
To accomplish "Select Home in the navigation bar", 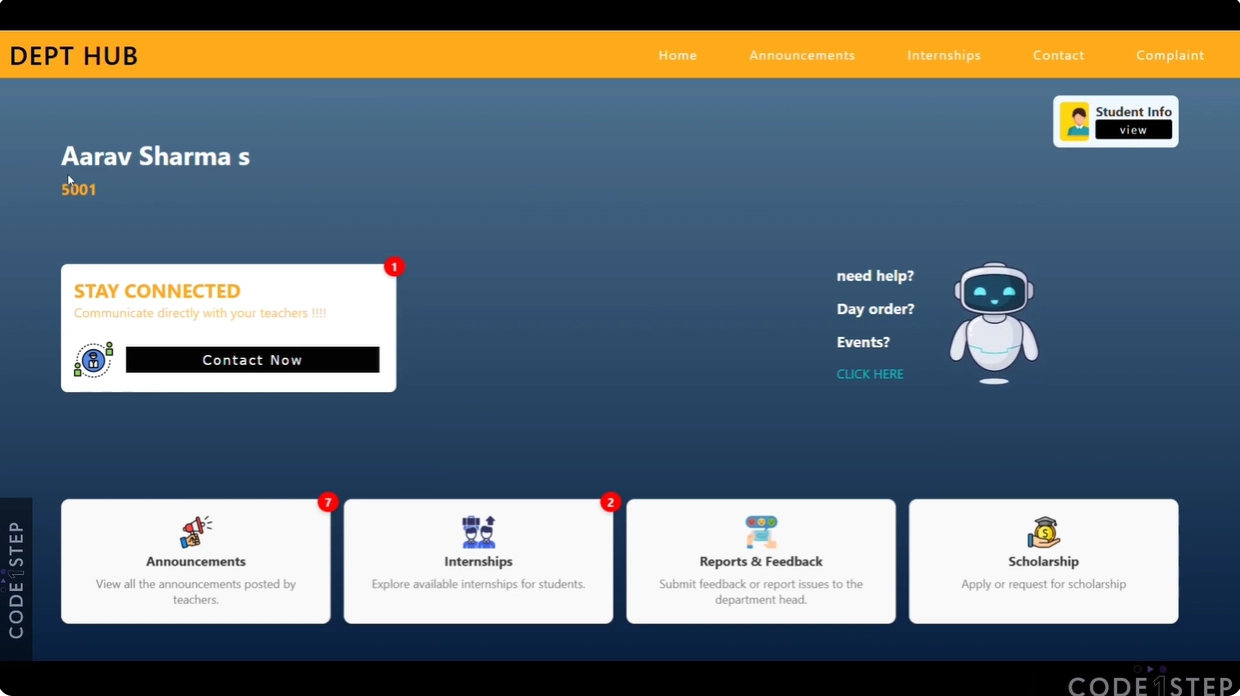I will point(677,55).
